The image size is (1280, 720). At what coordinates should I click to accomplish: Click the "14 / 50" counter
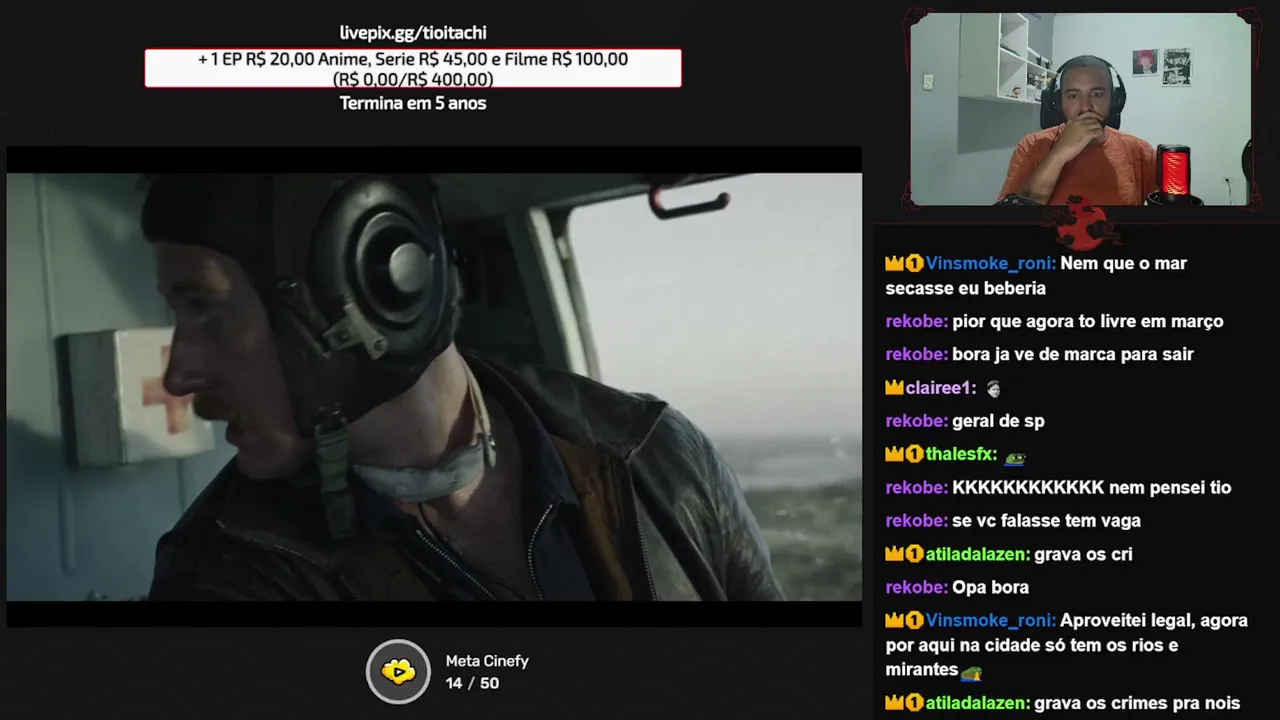(472, 683)
